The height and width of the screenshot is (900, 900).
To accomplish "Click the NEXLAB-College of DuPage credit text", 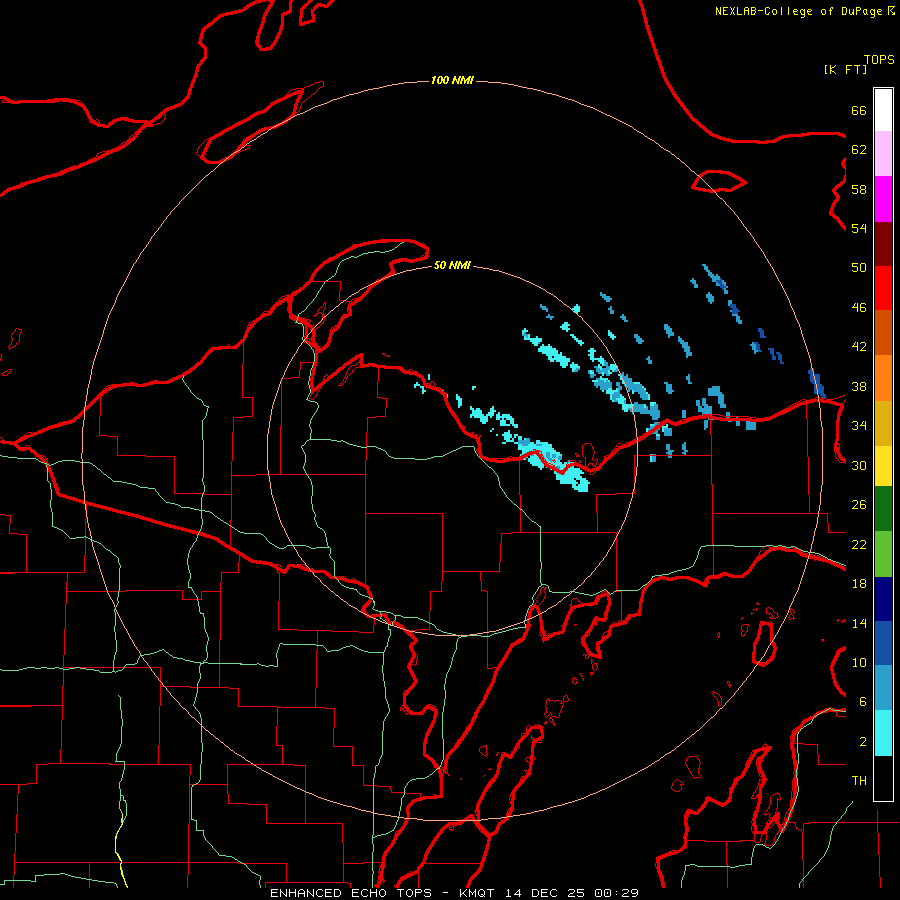I will coord(798,11).
